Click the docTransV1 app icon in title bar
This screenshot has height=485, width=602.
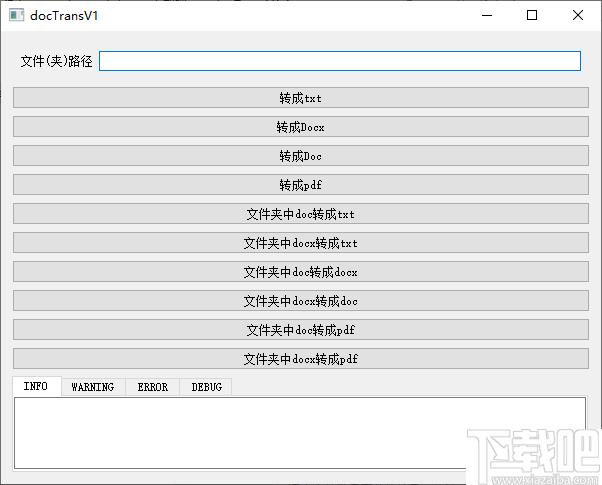tap(15, 15)
